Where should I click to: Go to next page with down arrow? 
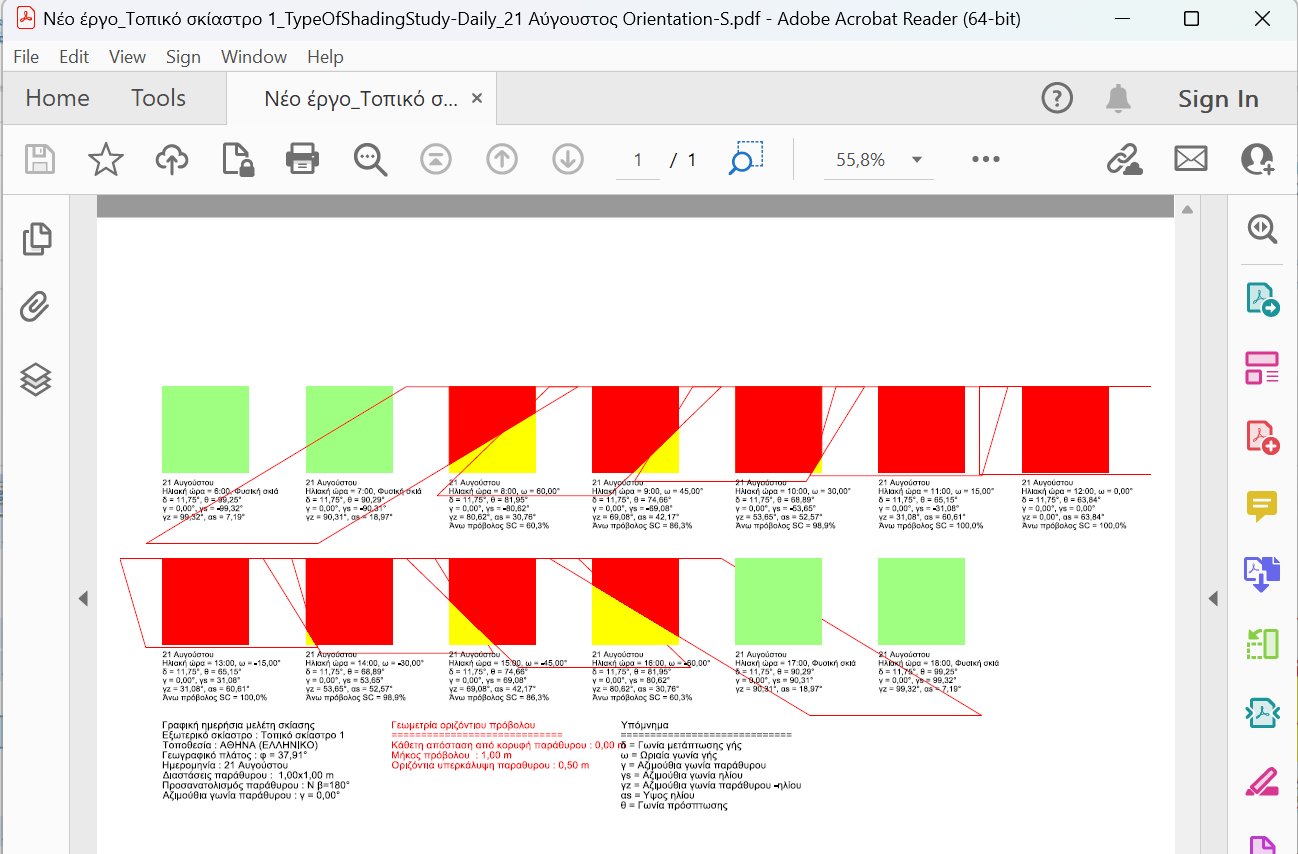(567, 158)
